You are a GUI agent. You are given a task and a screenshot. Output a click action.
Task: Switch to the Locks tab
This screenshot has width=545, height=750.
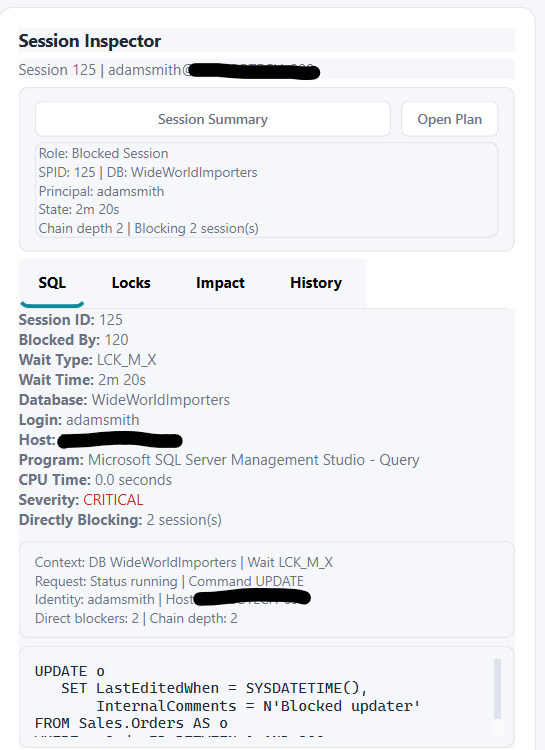pos(131,283)
